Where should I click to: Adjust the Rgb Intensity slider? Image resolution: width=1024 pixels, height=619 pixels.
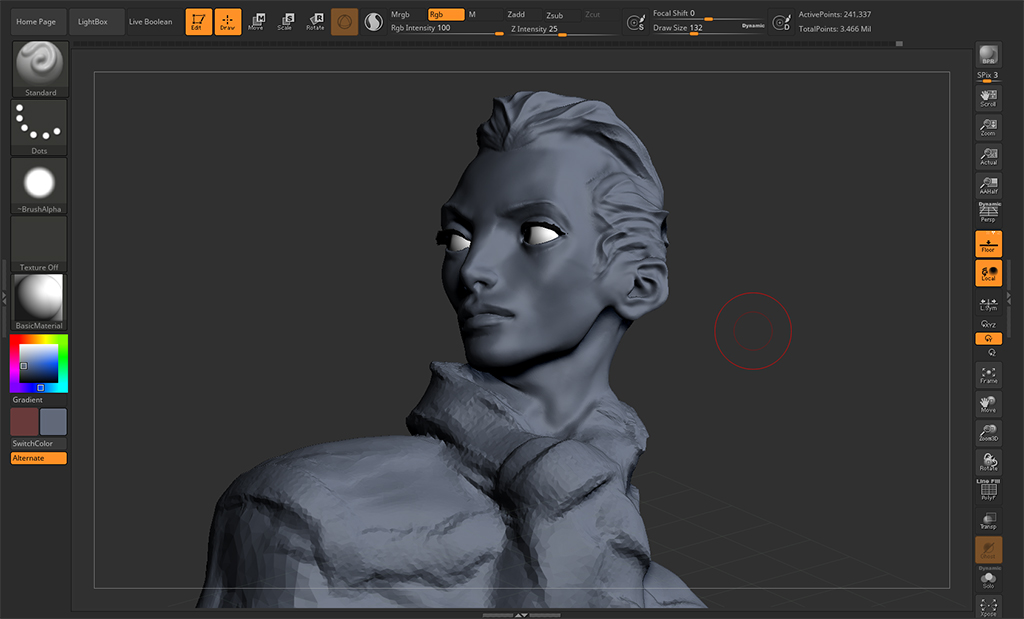click(x=447, y=29)
